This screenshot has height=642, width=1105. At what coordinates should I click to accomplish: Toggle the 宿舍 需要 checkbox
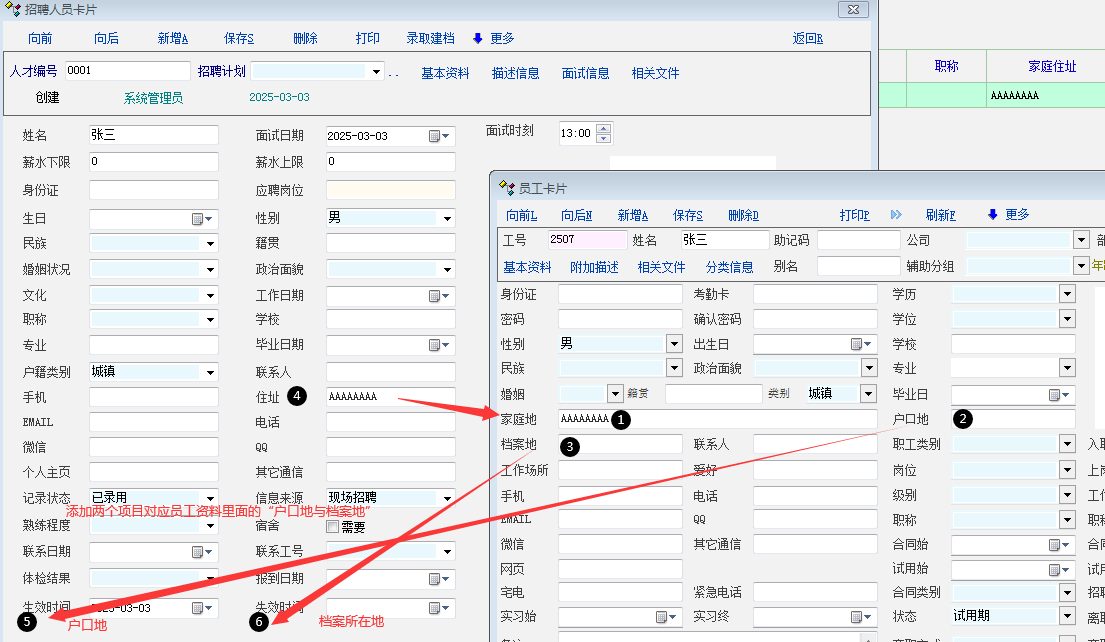click(x=333, y=527)
